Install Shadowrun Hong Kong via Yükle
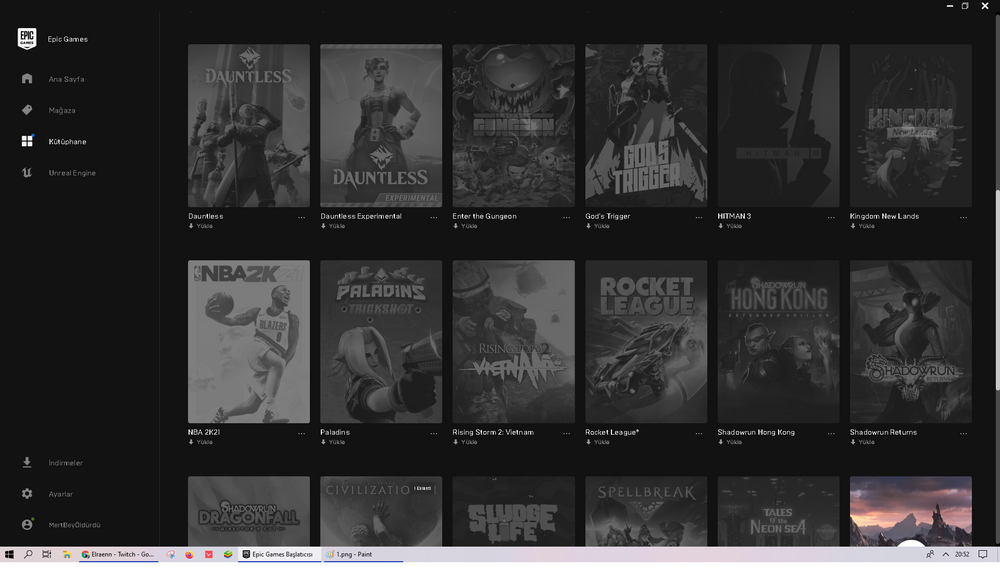The height and width of the screenshot is (582, 1000). (x=730, y=442)
